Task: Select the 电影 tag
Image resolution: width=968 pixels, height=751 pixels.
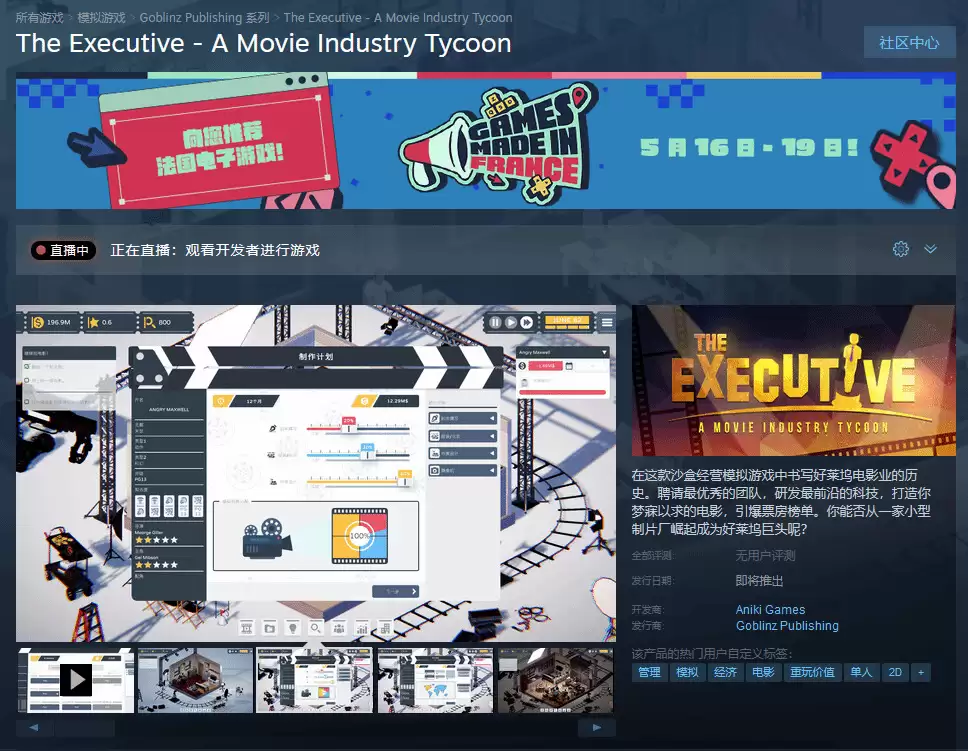Action: tap(762, 672)
